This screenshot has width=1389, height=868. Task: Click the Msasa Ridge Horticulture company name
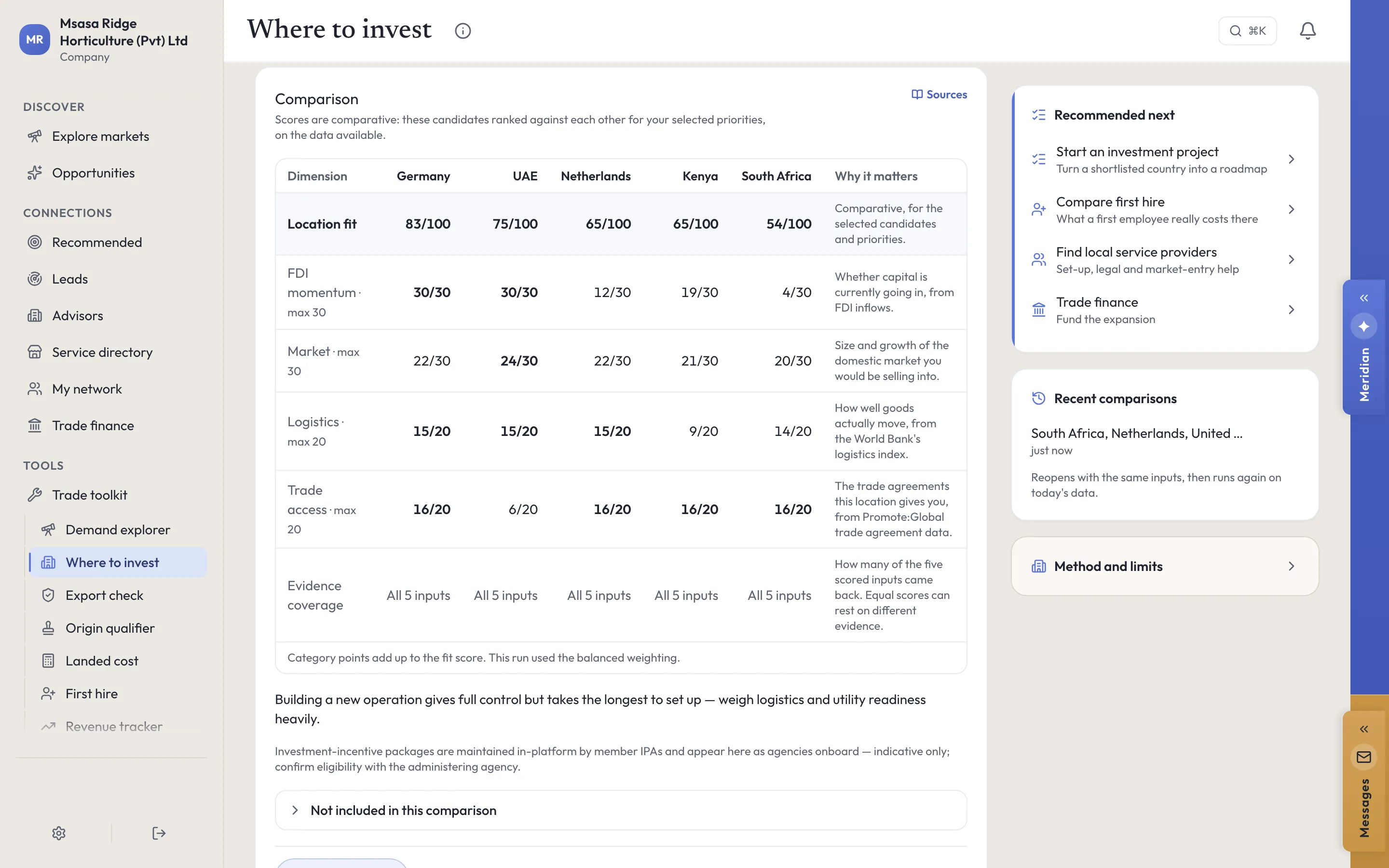click(123, 31)
